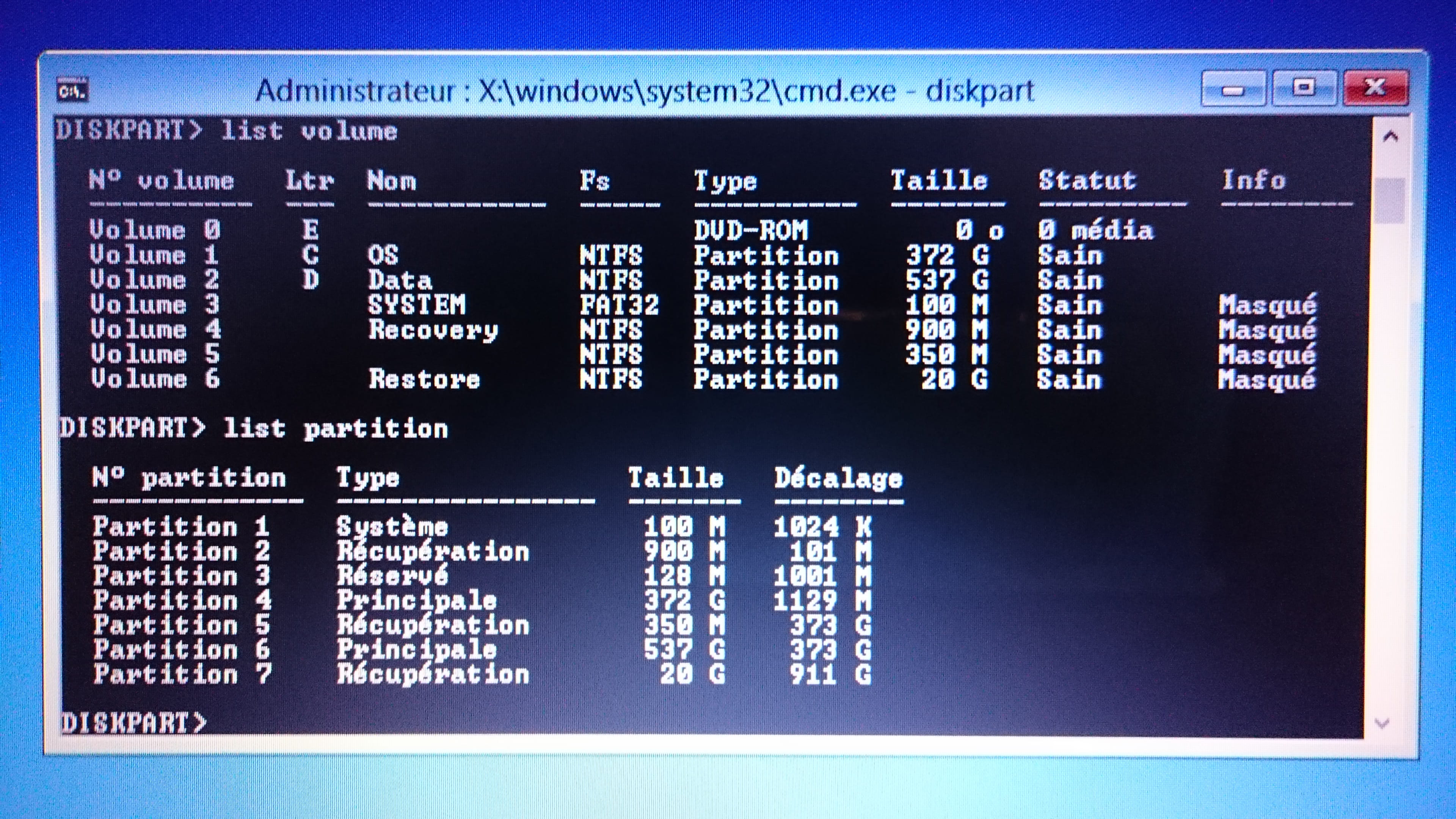
Task: Select the 'Partition 5' row label
Action: pyautogui.click(x=182, y=624)
